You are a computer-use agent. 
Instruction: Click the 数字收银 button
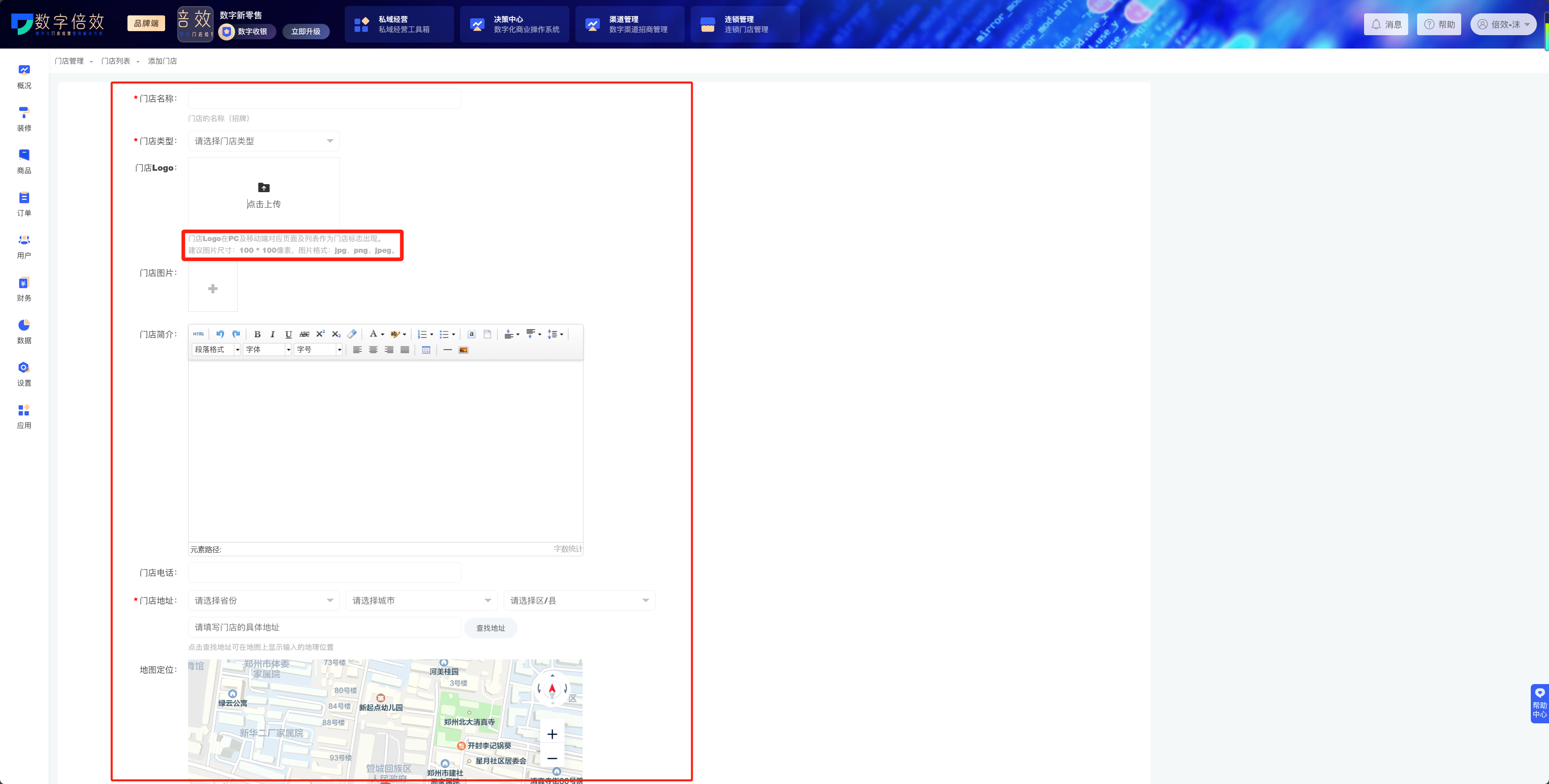[x=247, y=31]
